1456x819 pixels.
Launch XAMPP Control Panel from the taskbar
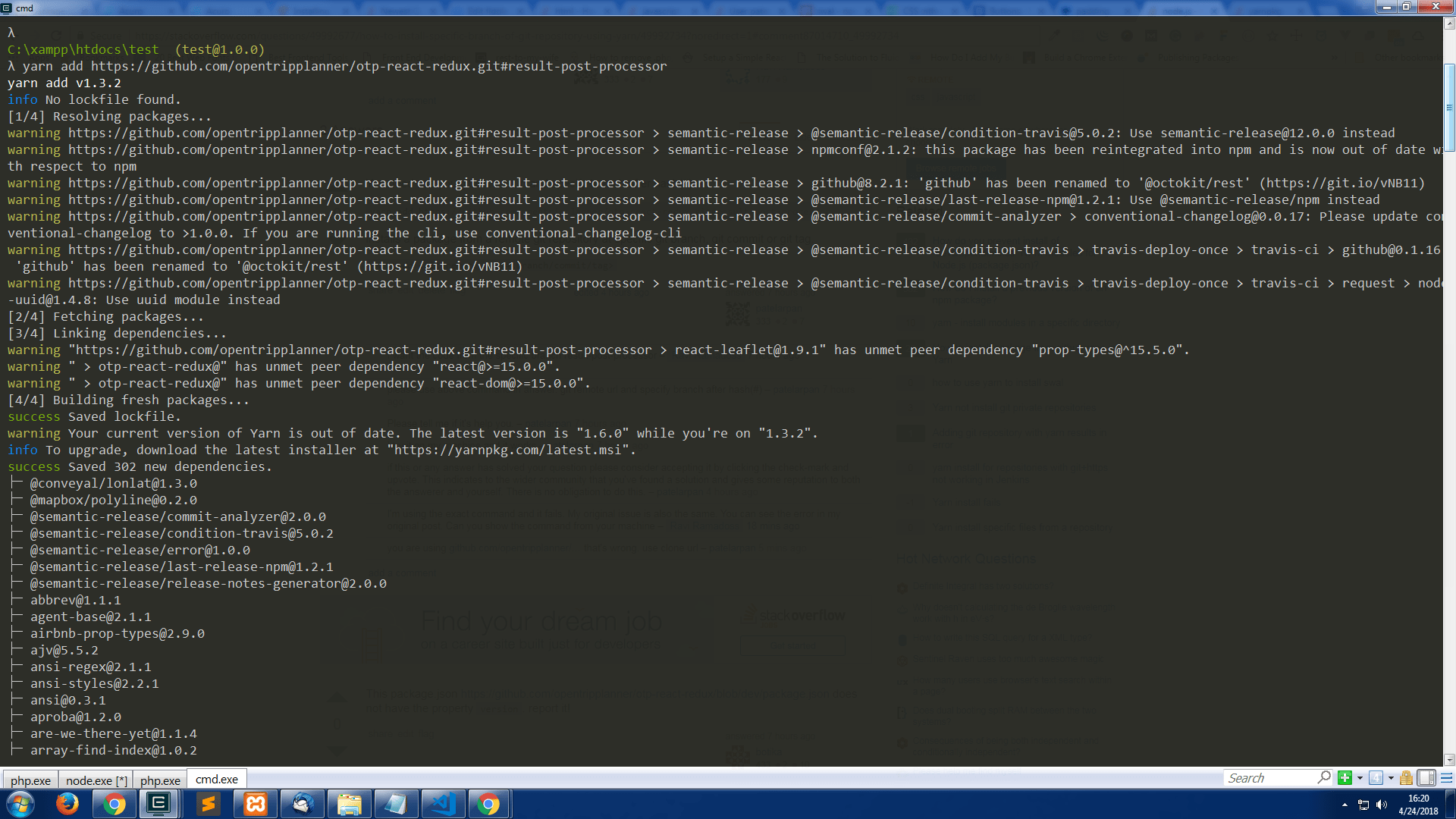point(254,804)
